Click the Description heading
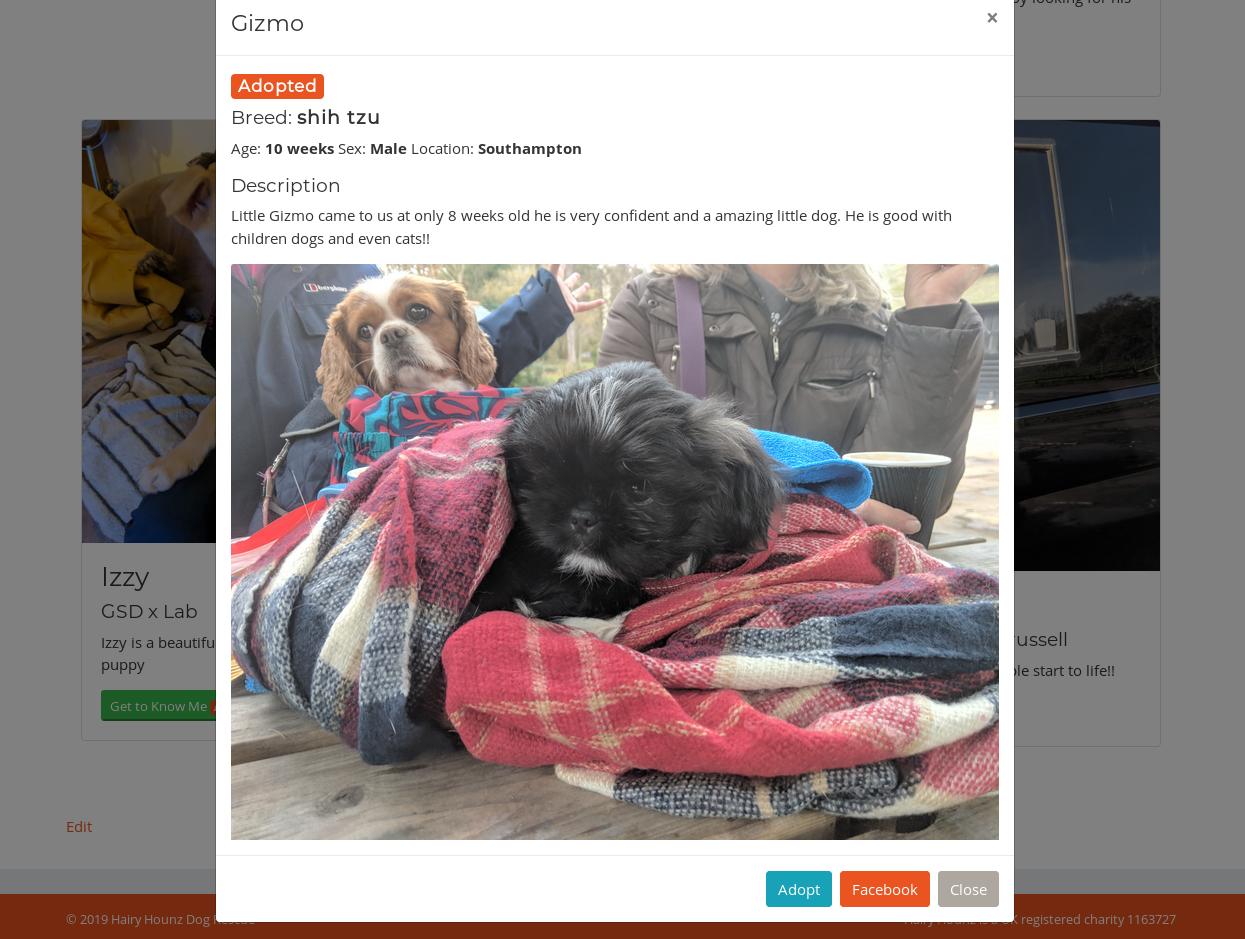Image resolution: width=1245 pixels, height=939 pixels. [x=286, y=185]
